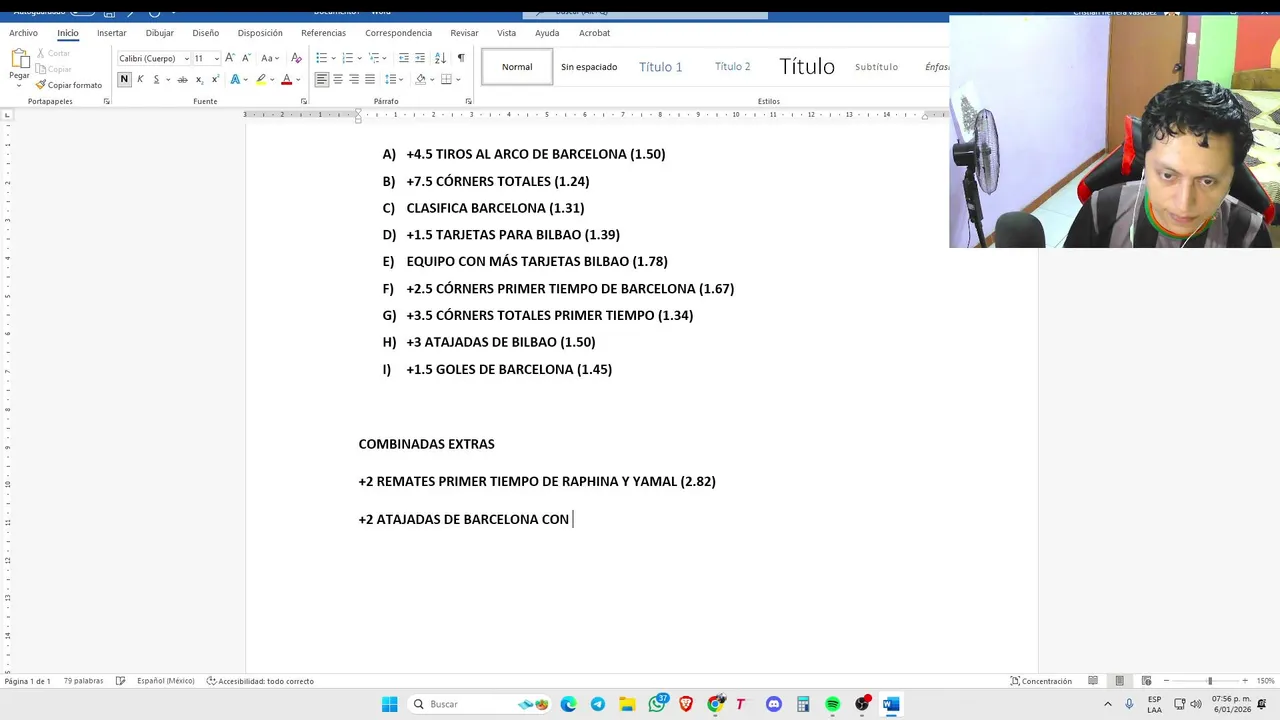Enable justified alignment
Image resolution: width=1280 pixels, height=720 pixels.
pyautogui.click(x=370, y=79)
